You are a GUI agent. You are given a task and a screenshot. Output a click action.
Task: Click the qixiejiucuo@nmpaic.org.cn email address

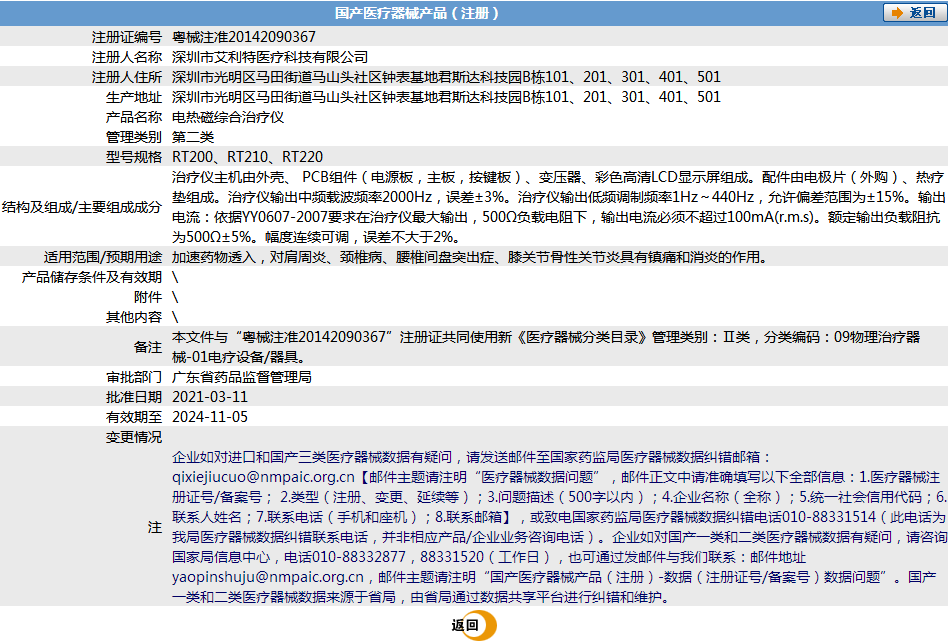tap(263, 477)
